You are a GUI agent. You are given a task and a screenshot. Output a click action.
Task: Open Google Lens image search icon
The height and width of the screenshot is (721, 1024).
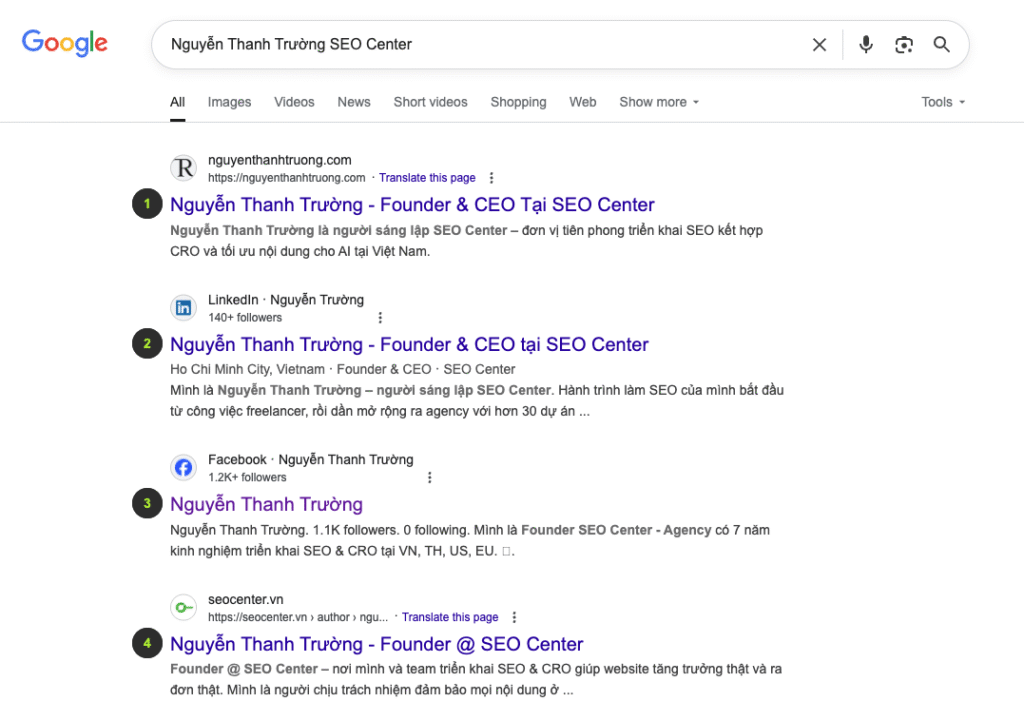904,44
